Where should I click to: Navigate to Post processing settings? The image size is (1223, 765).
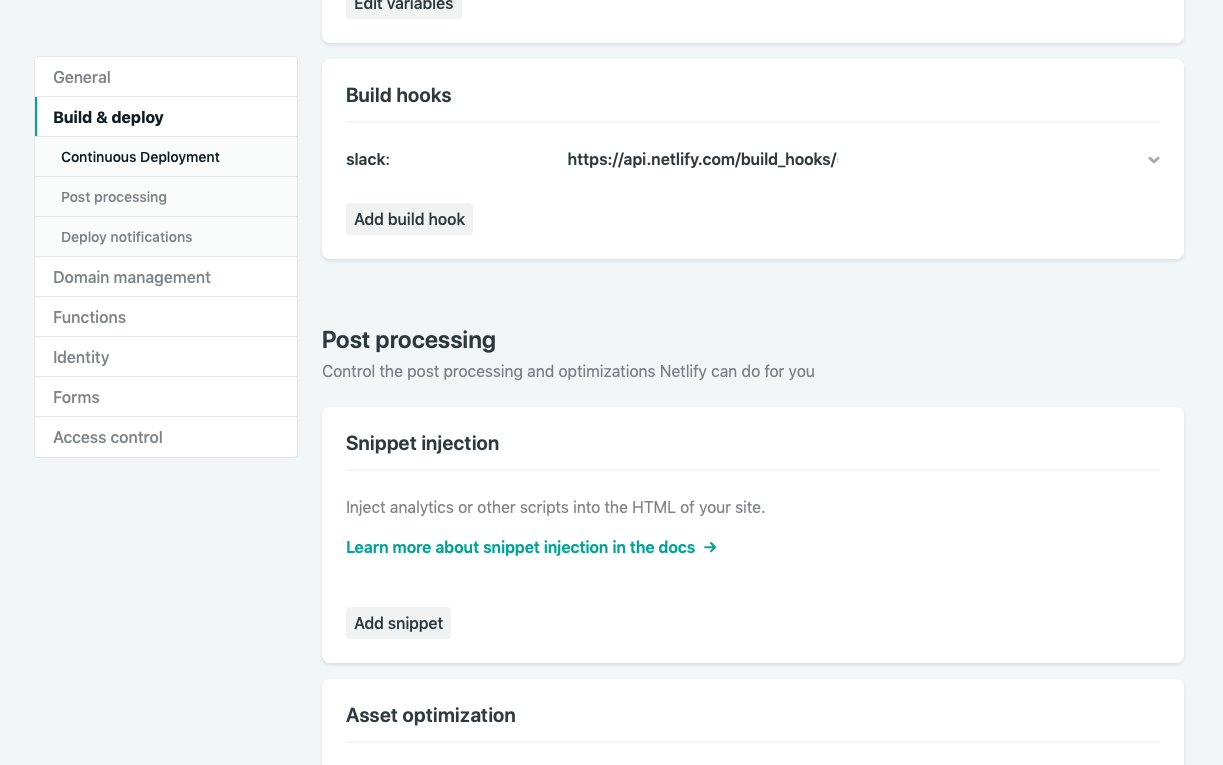point(113,197)
